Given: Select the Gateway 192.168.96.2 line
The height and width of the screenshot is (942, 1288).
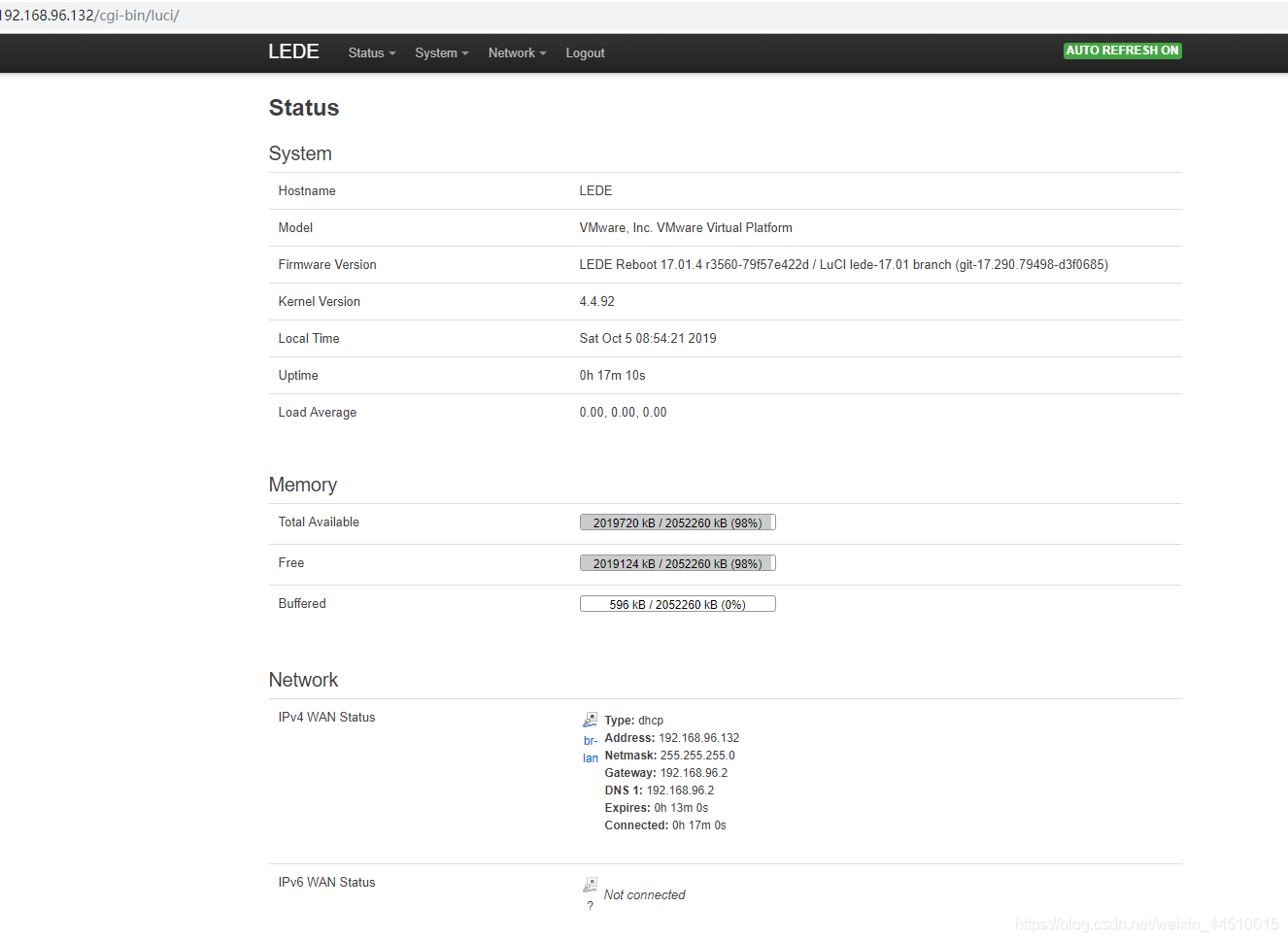Looking at the screenshot, I should [x=665, y=773].
